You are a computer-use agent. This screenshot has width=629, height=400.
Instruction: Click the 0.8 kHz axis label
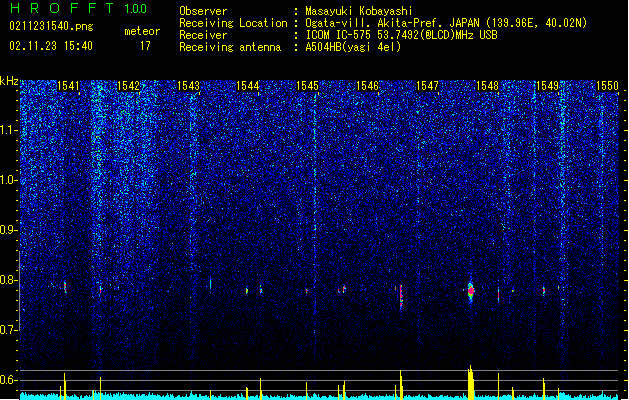point(9,280)
